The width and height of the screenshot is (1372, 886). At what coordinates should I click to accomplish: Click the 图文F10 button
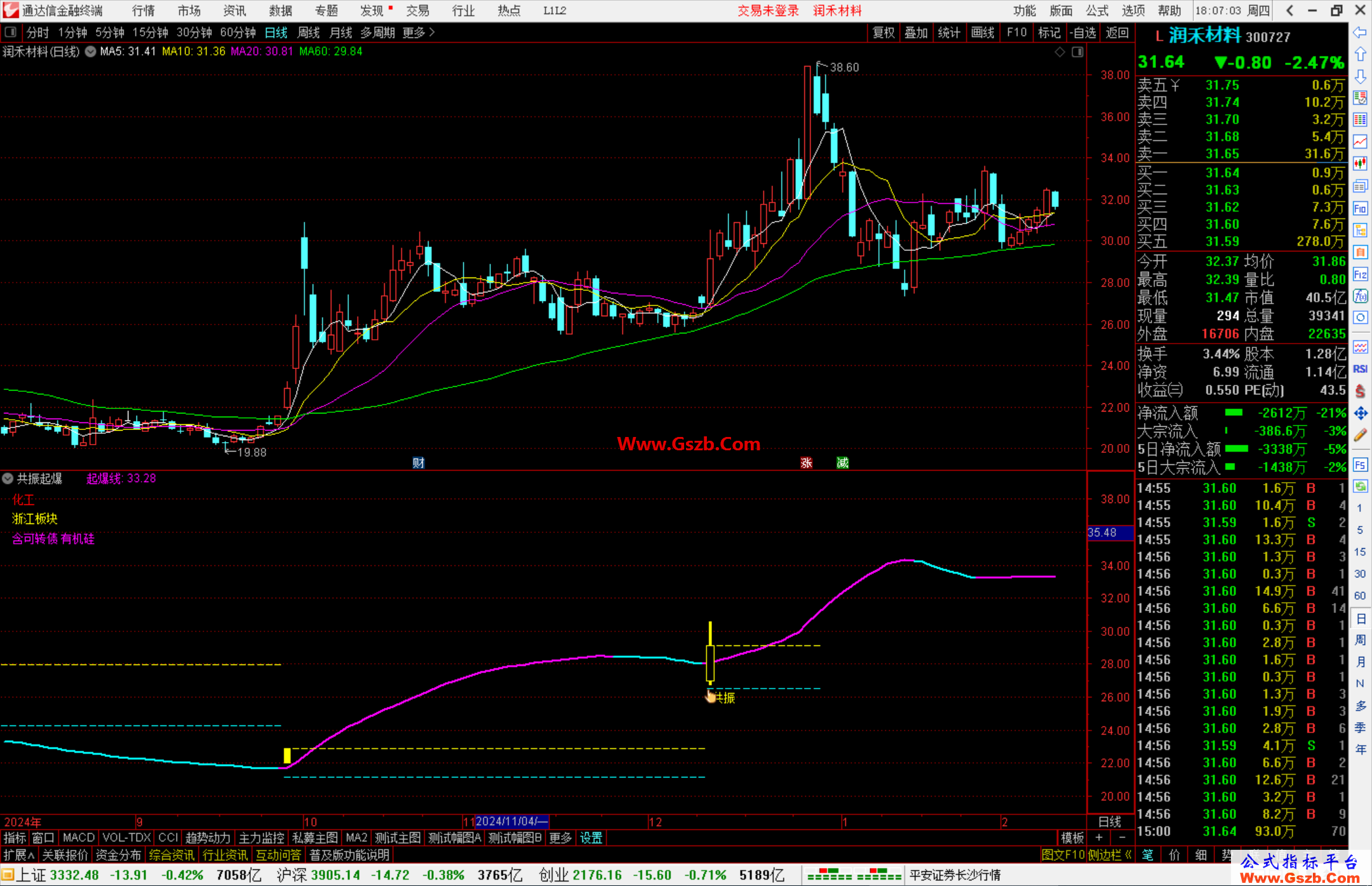pyautogui.click(x=1063, y=855)
